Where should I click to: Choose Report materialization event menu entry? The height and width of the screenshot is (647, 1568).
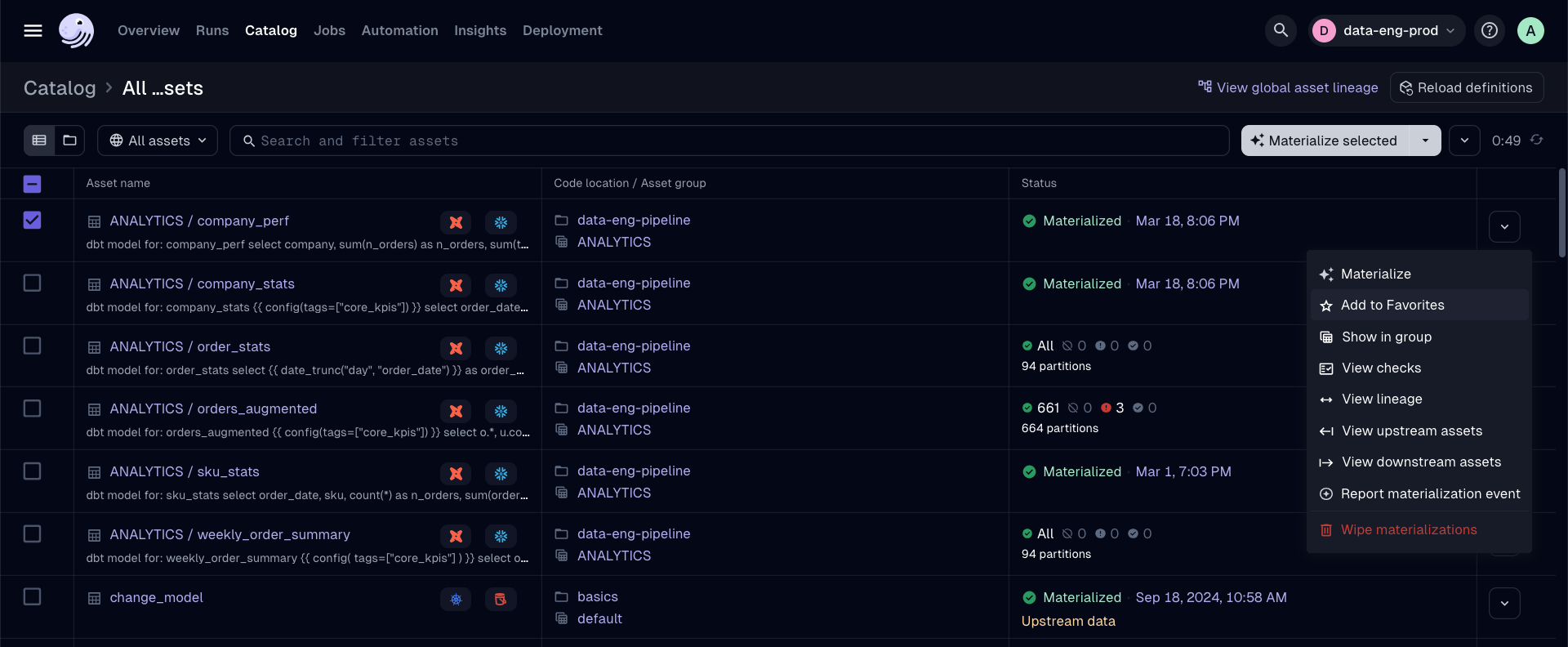tap(1419, 493)
